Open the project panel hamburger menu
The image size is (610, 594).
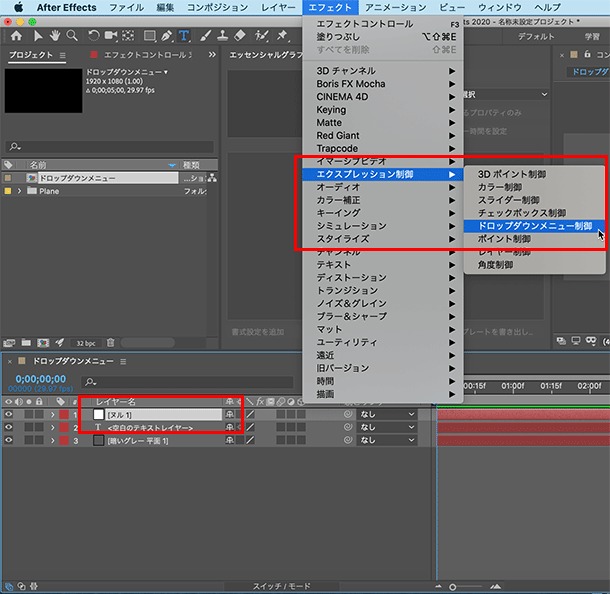click(x=62, y=56)
